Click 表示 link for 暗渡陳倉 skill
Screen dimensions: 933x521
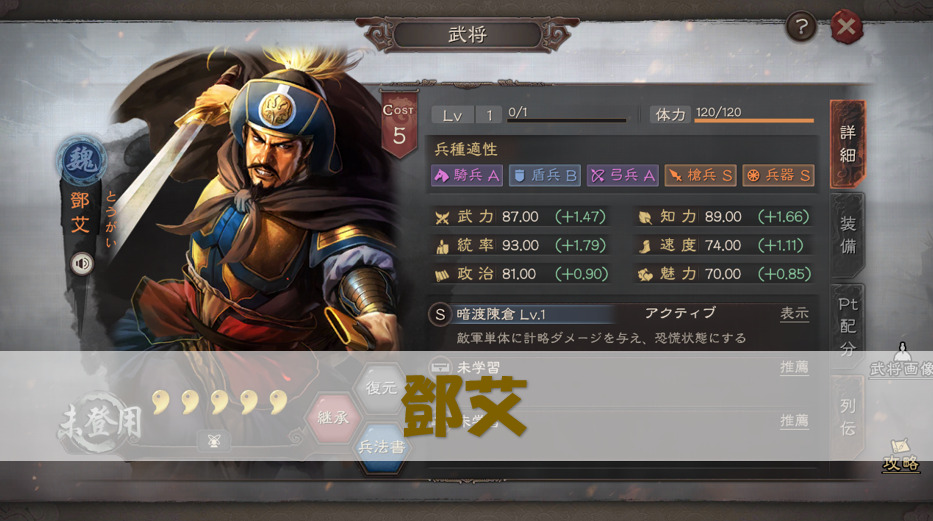[x=794, y=313]
